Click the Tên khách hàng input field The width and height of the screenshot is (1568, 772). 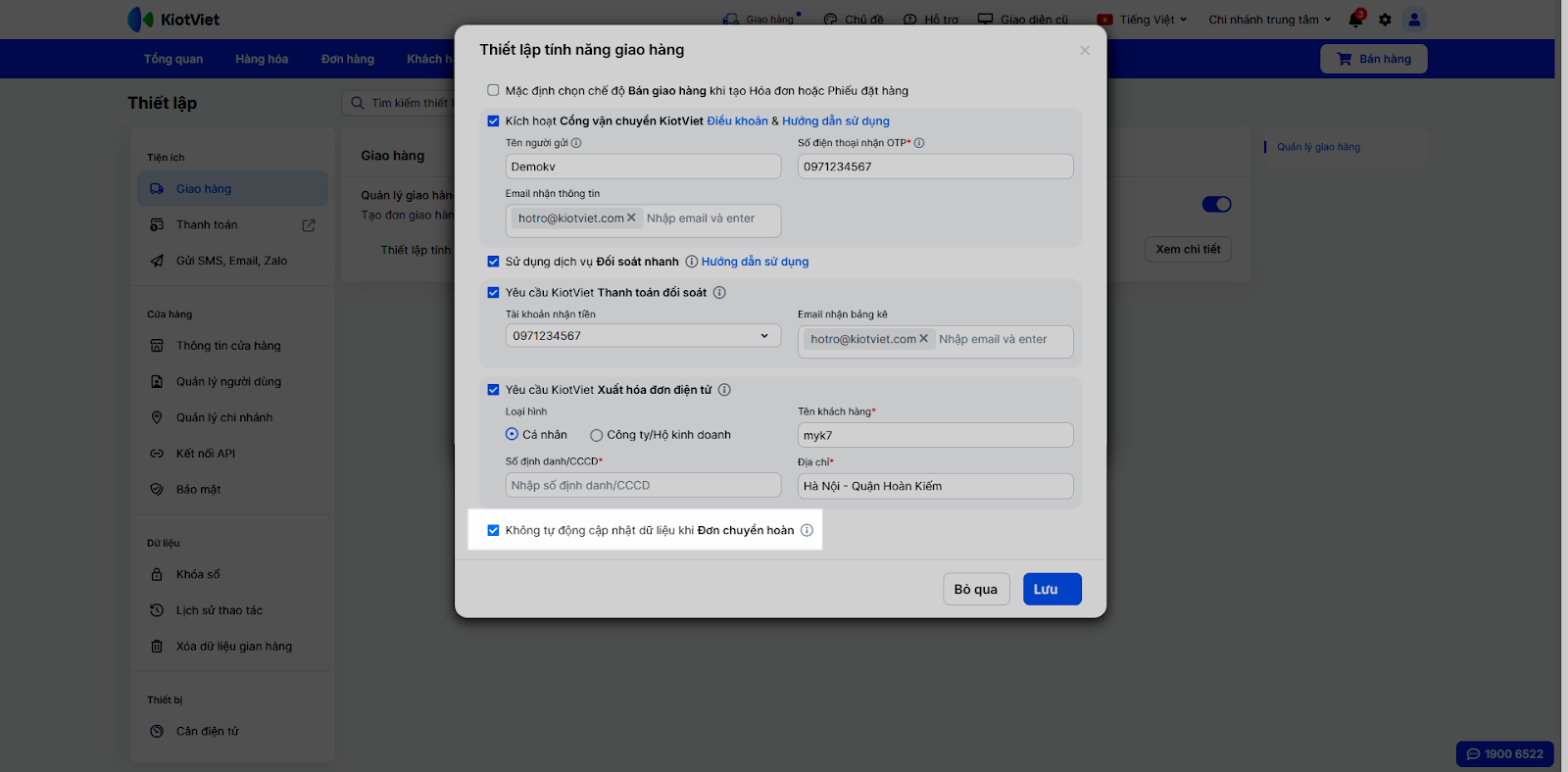click(936, 435)
